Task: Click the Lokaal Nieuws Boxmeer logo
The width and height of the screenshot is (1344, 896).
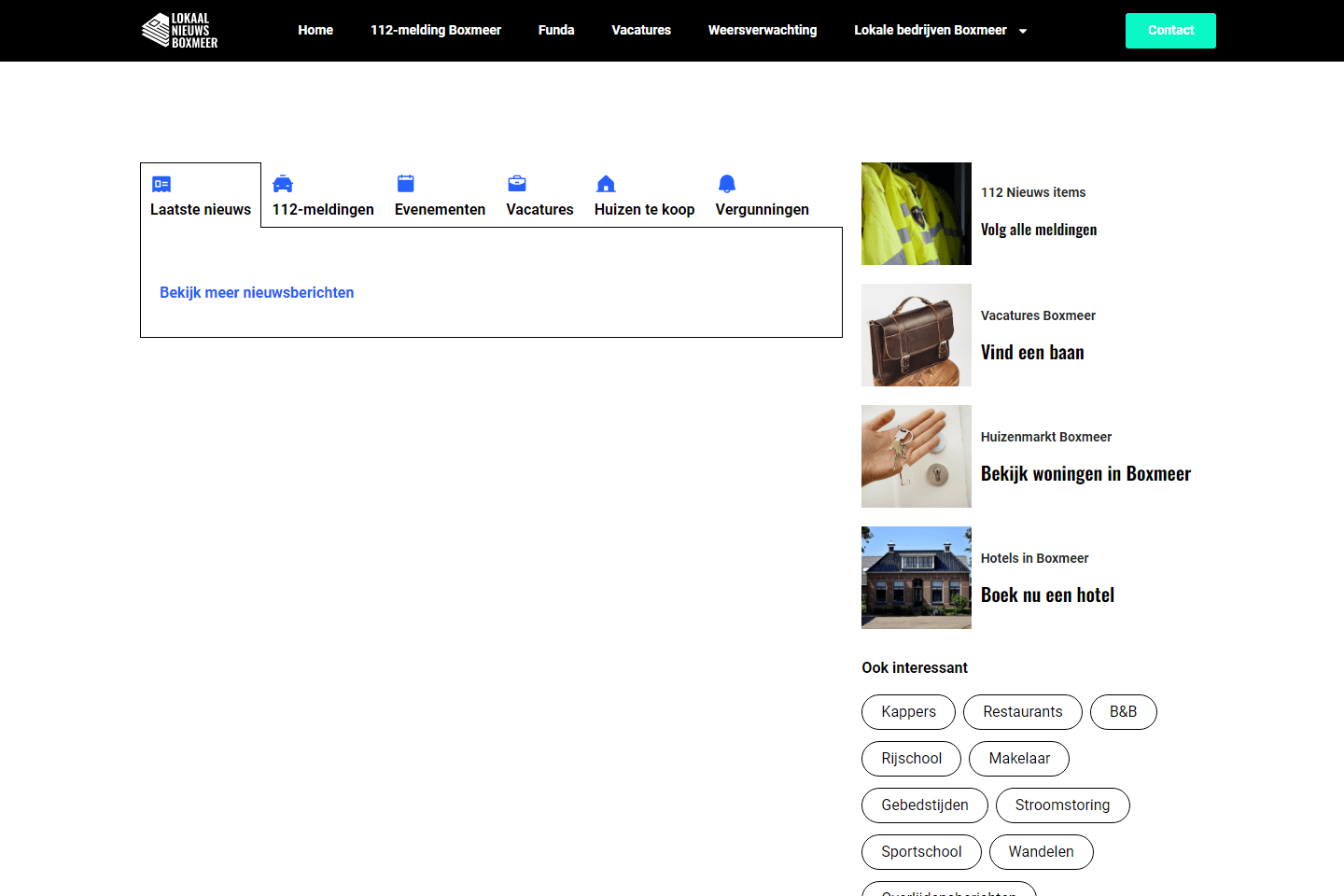Action: (180, 31)
